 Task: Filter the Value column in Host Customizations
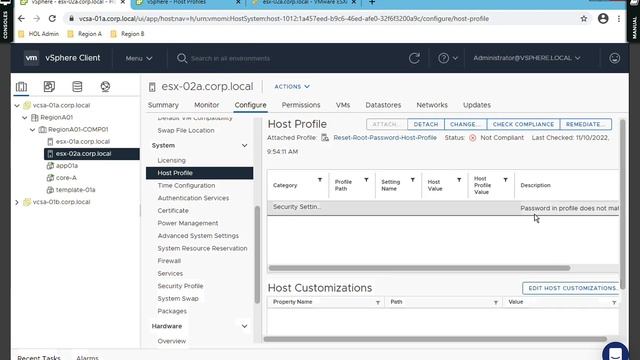[x=614, y=302]
